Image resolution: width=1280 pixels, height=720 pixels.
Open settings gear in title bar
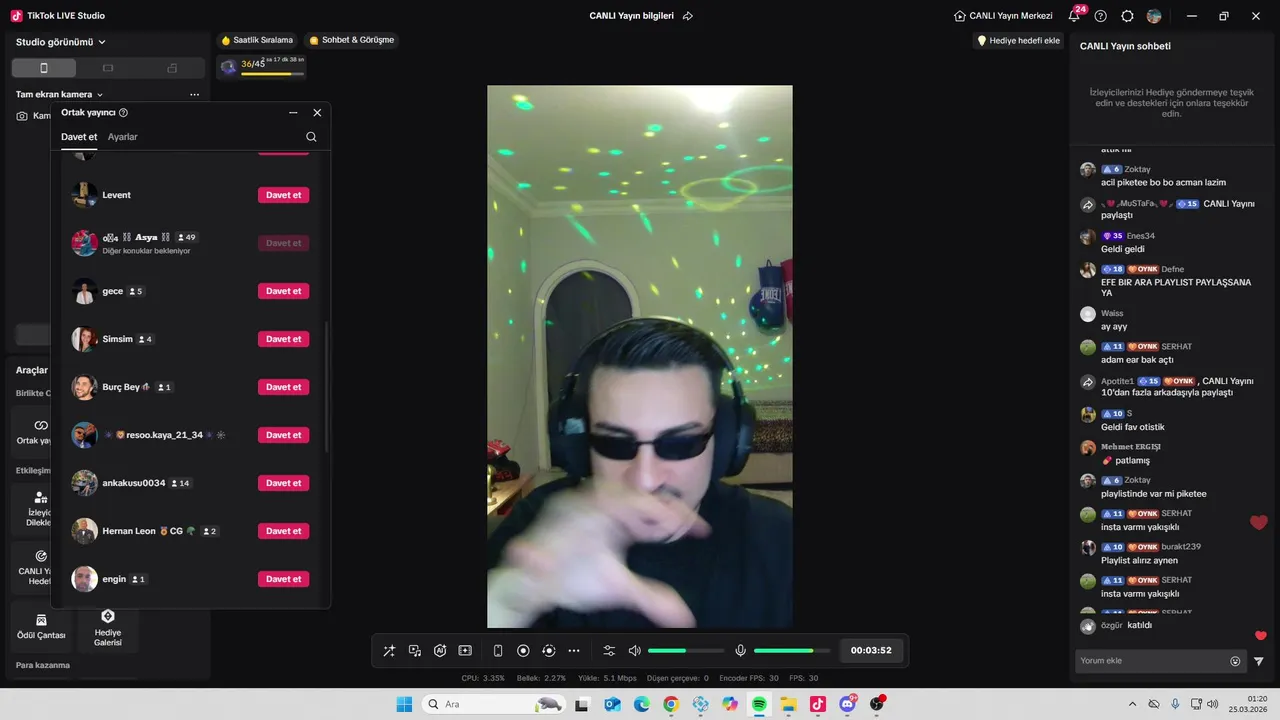1127,16
